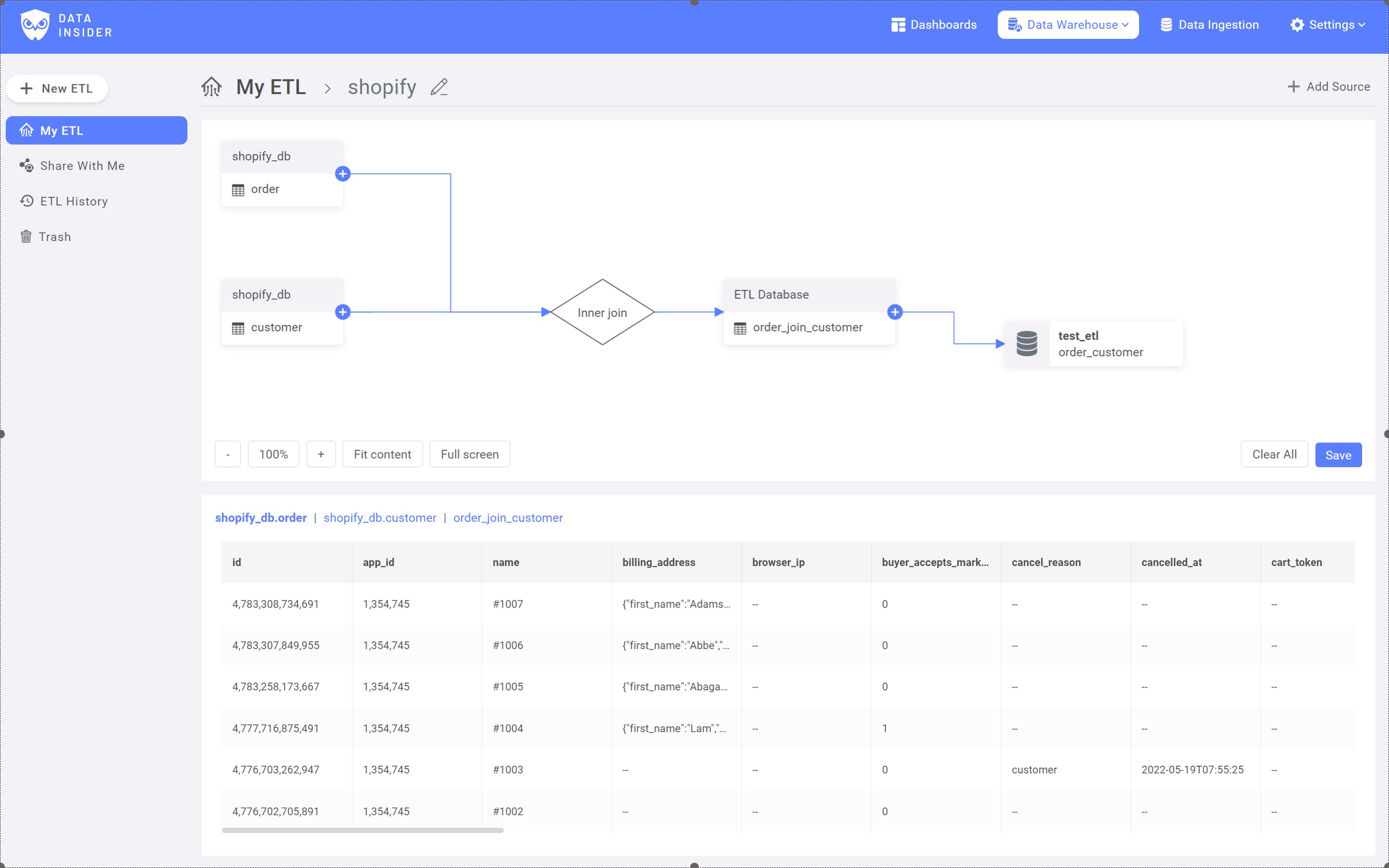This screenshot has width=1389, height=868.
Task: Expand the Data Warehouse dropdown
Action: click(1068, 25)
